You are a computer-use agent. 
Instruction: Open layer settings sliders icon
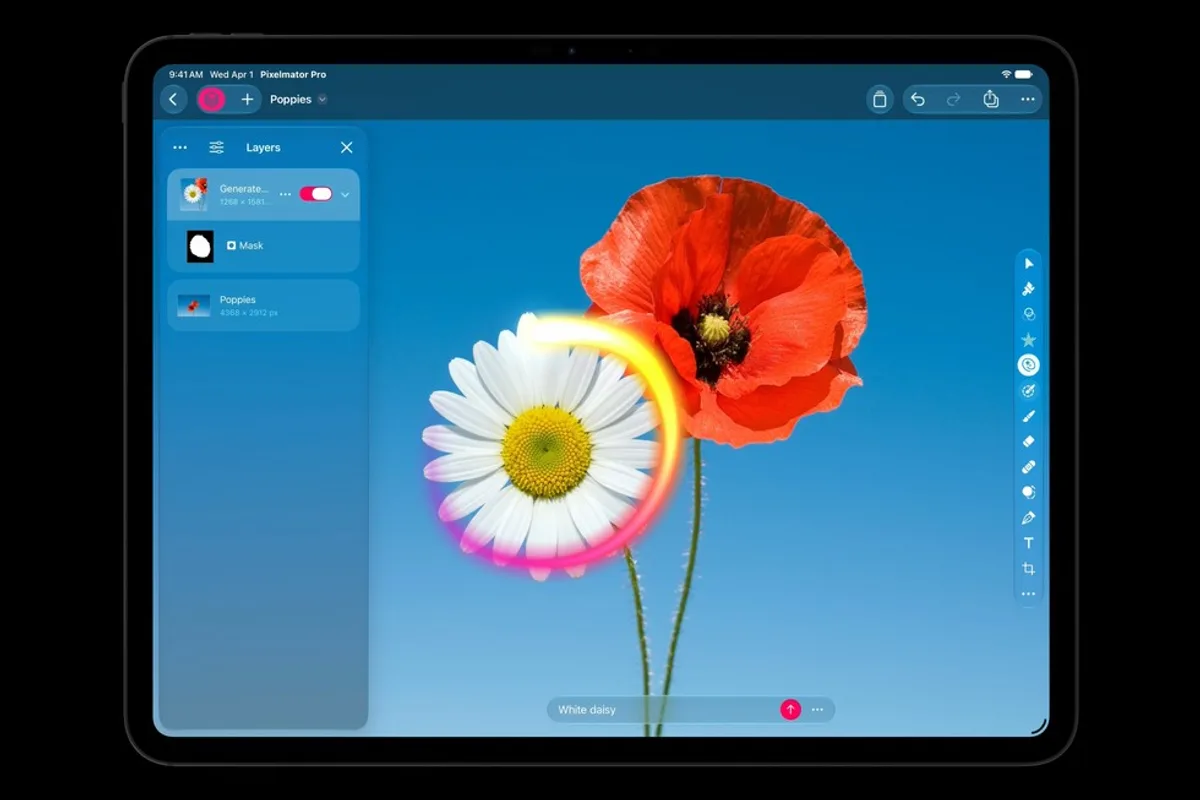pyautogui.click(x=216, y=147)
